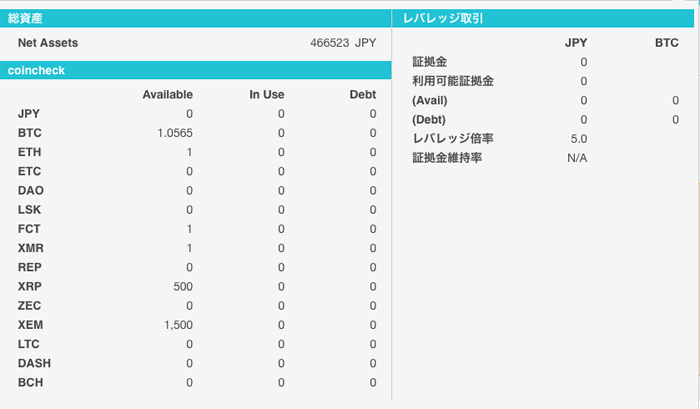700x409 pixels.
Task: Click the coincheck section header
Action: pyautogui.click(x=37, y=70)
